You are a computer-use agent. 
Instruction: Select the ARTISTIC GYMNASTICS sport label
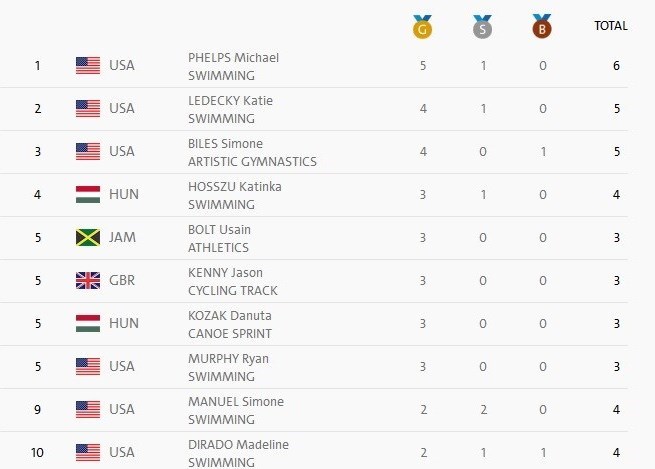coord(252,162)
